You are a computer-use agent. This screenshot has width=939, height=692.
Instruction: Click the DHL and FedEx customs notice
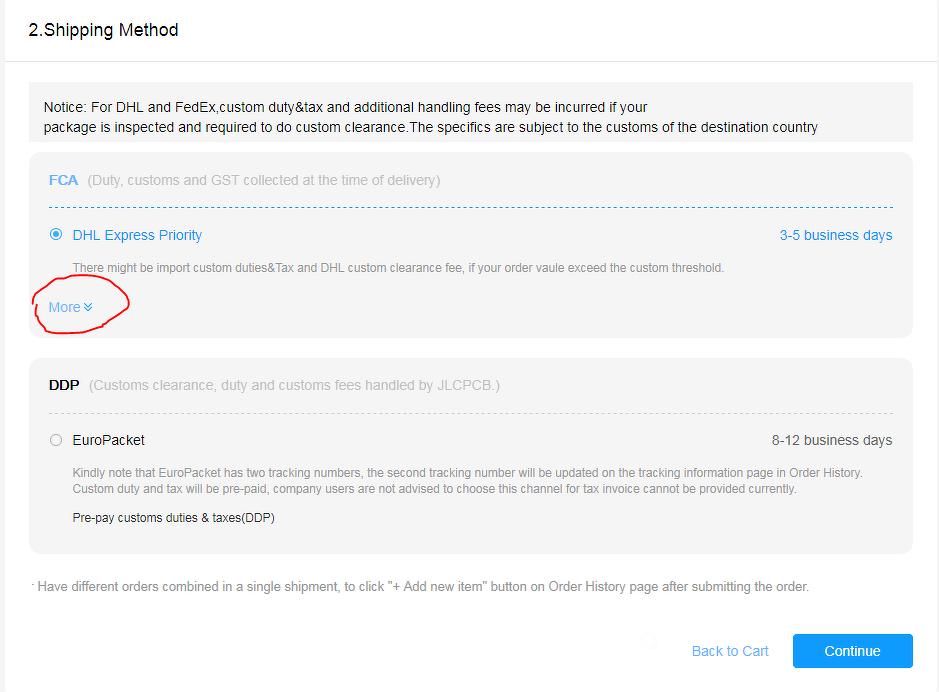pyautogui.click(x=430, y=117)
